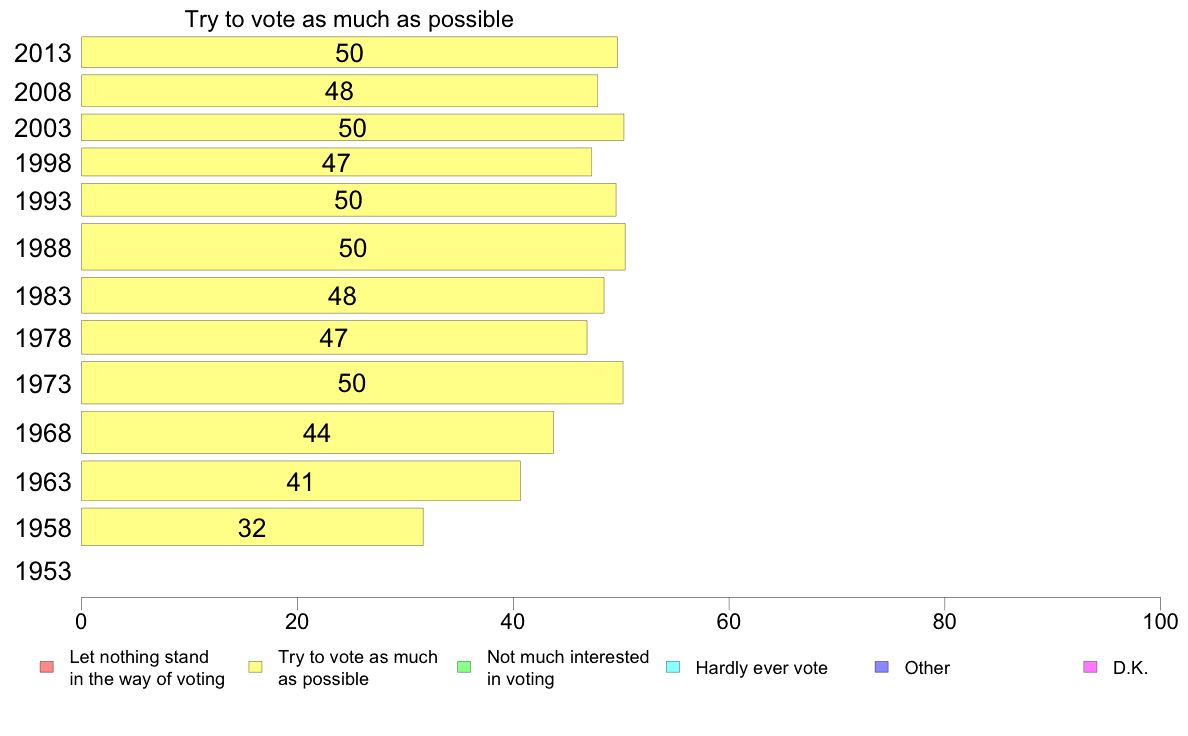The width and height of the screenshot is (1188, 736).
Task: Select the 2013 bar showing 50
Action: tap(349, 52)
